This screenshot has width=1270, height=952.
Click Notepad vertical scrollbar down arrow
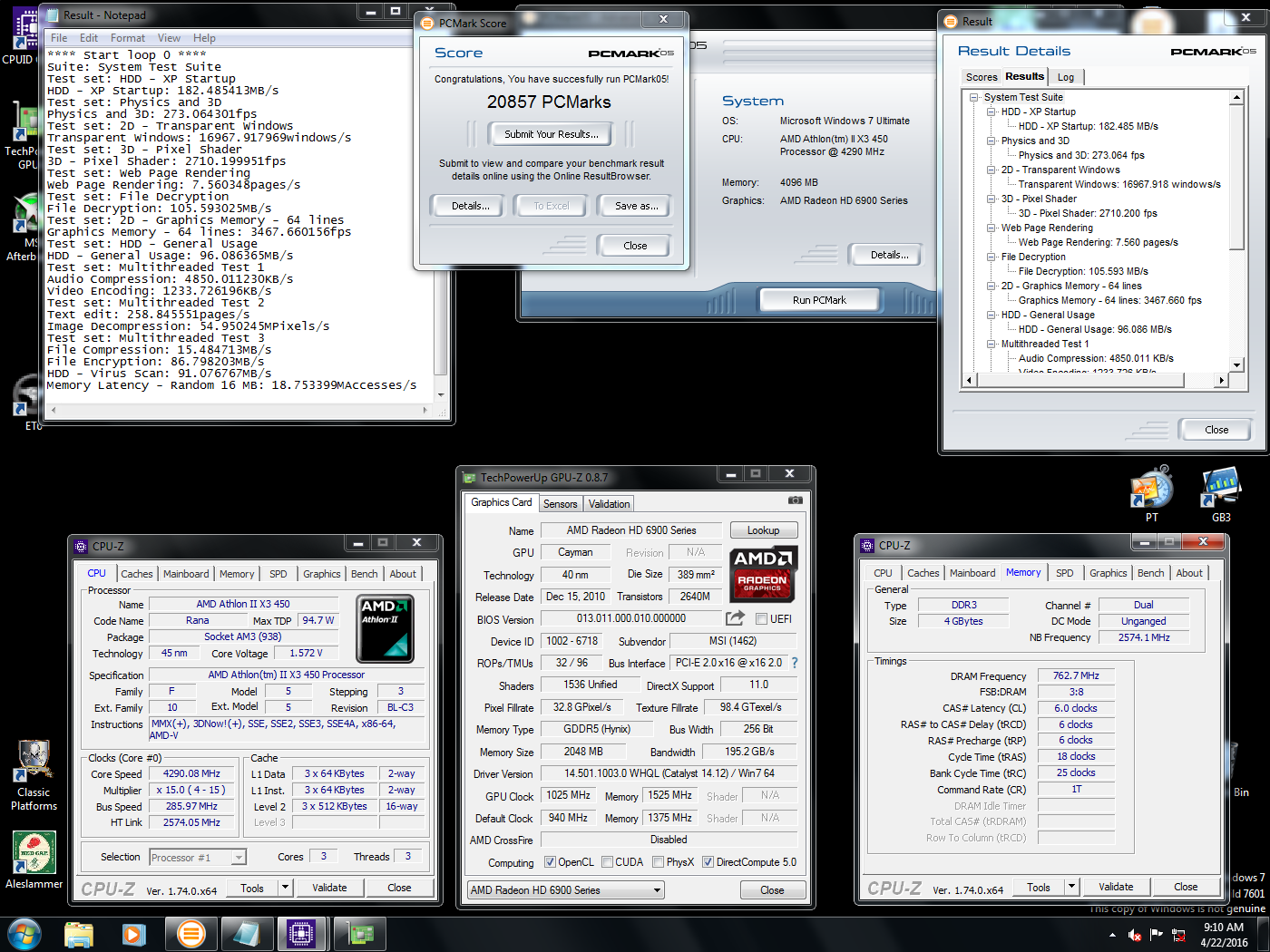click(x=441, y=395)
